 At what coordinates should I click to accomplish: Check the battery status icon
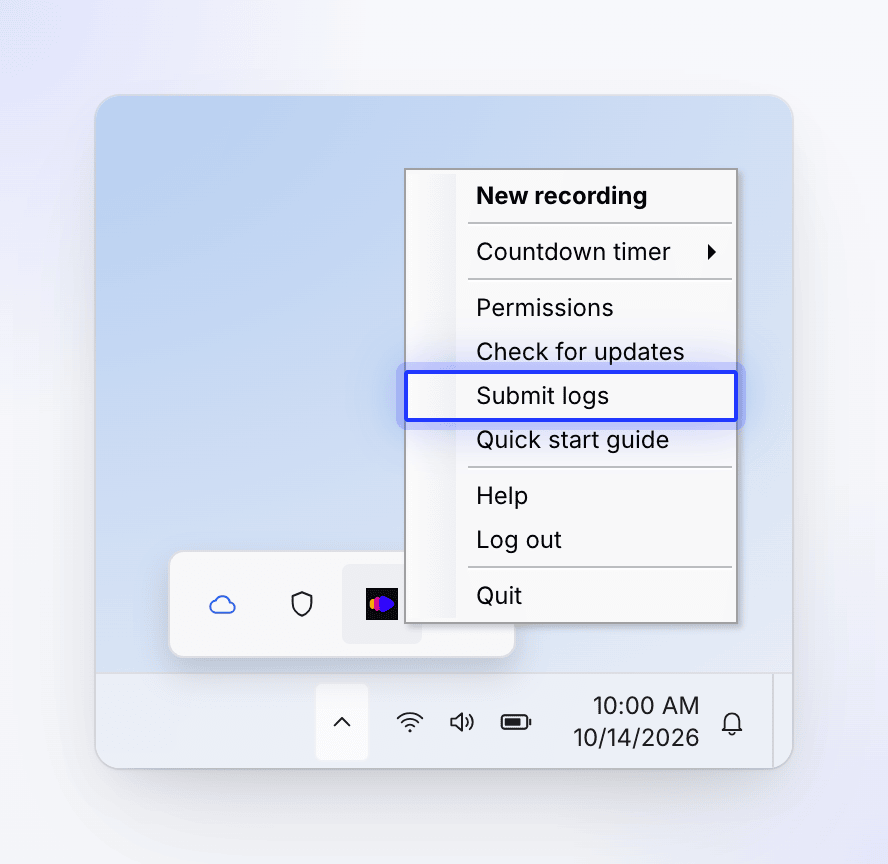pos(515,722)
